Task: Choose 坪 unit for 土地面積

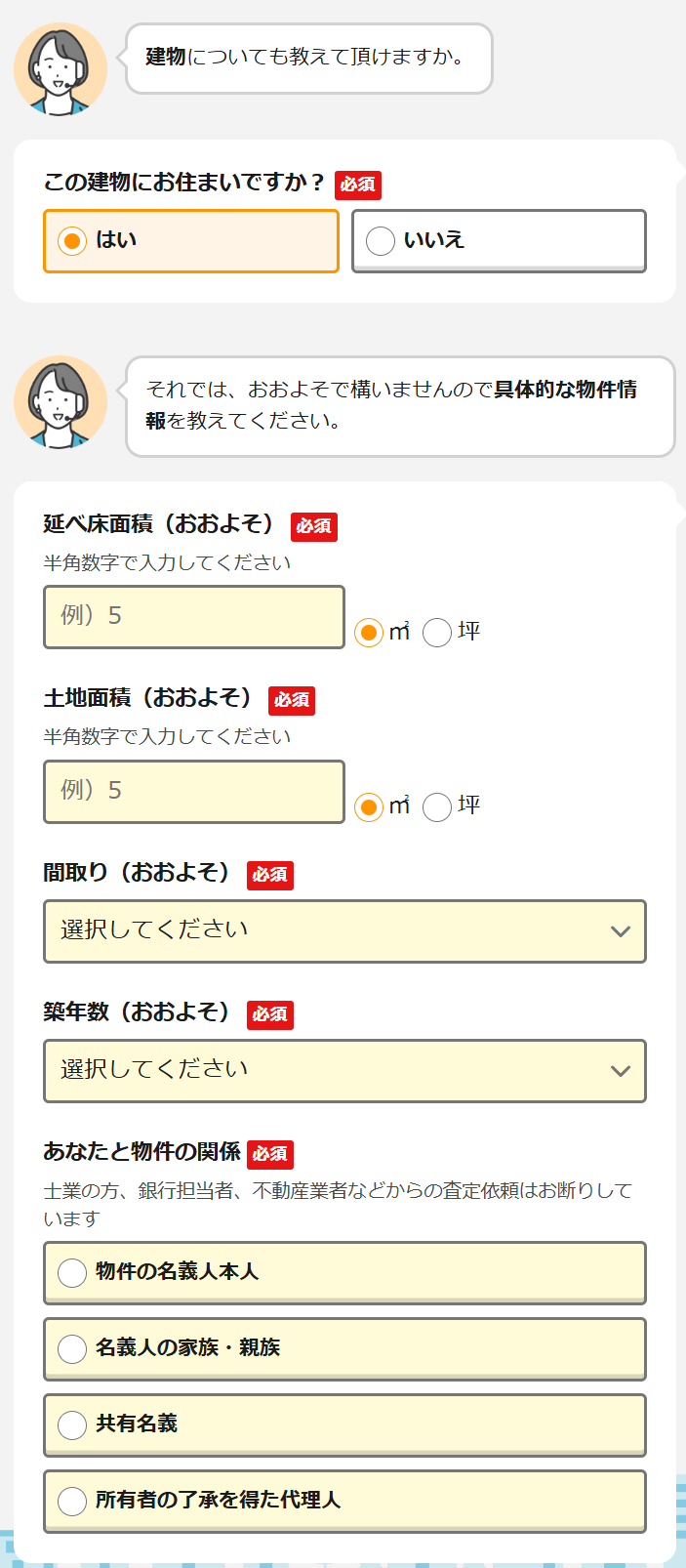Action: [437, 807]
